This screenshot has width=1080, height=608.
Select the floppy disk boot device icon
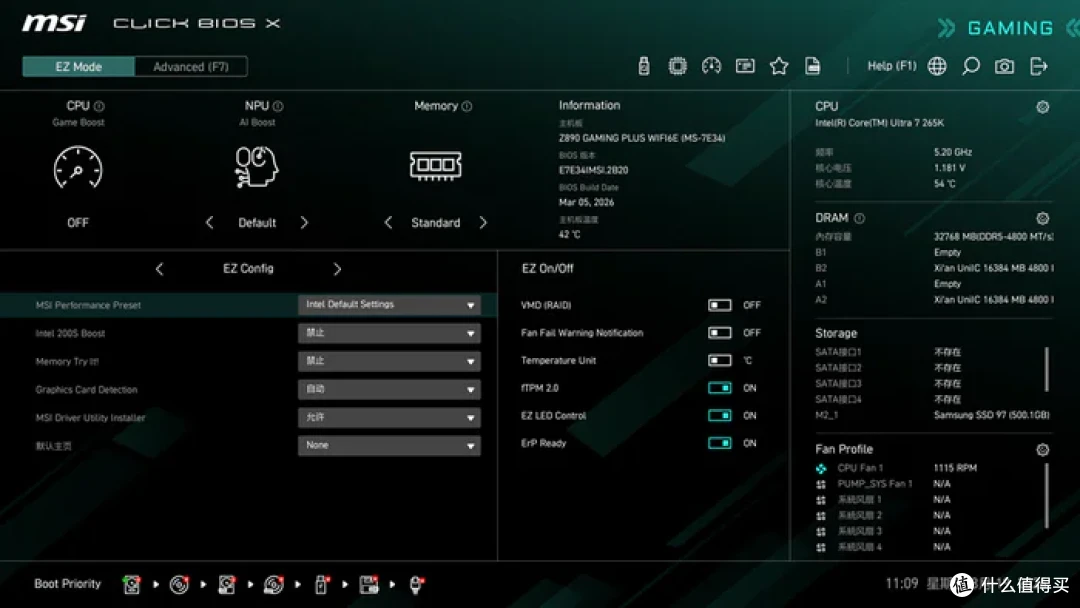(x=368, y=585)
